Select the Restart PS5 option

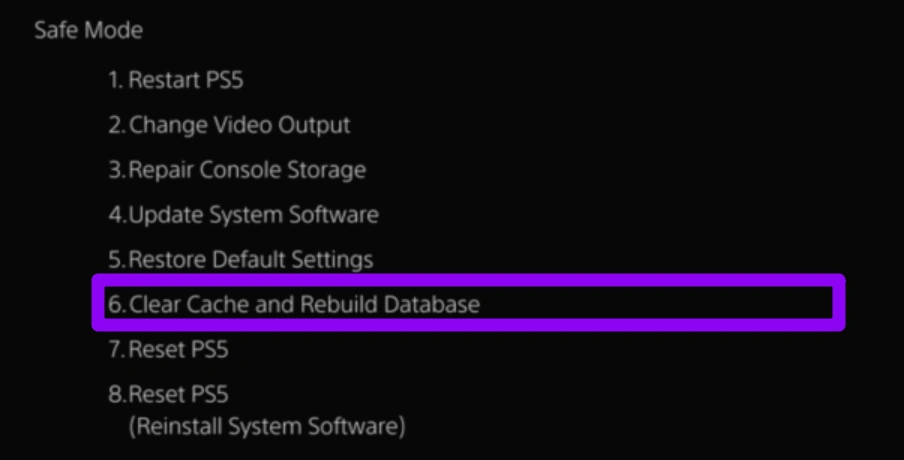[x=176, y=81]
